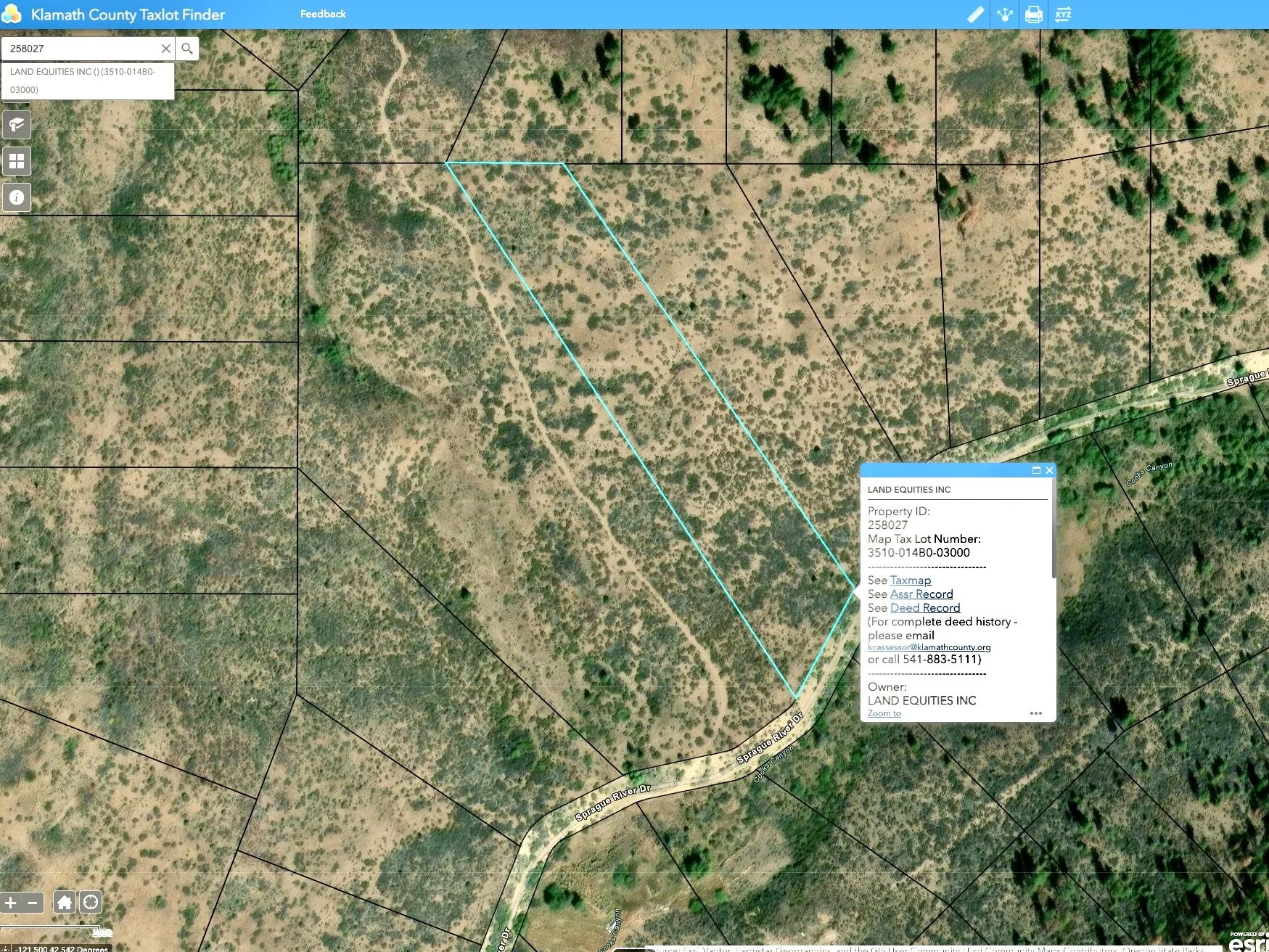Clear the search box with the X

click(x=165, y=48)
